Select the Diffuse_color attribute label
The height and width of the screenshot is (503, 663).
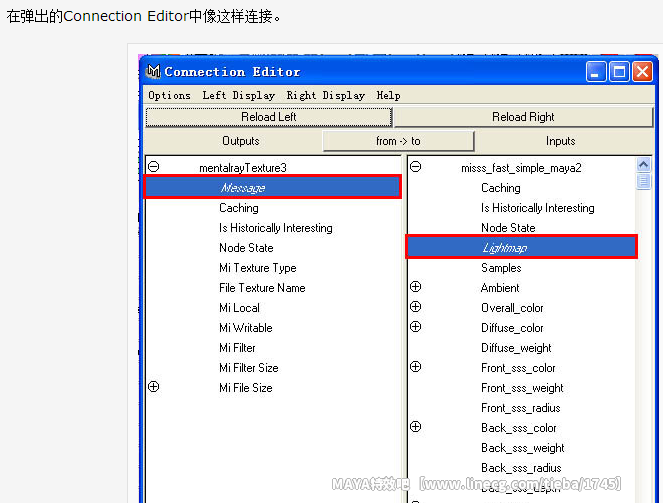(512, 328)
